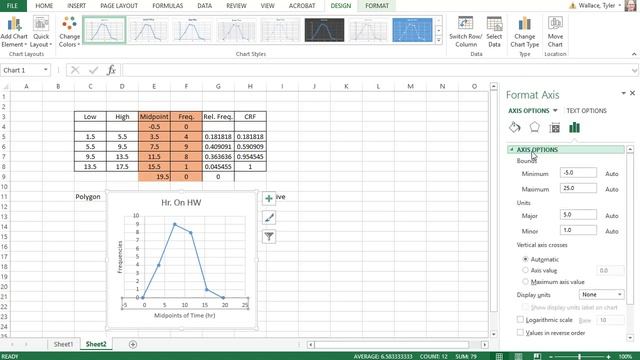Select Size & Properties icon
This screenshot has width=640, height=360.
point(554,128)
